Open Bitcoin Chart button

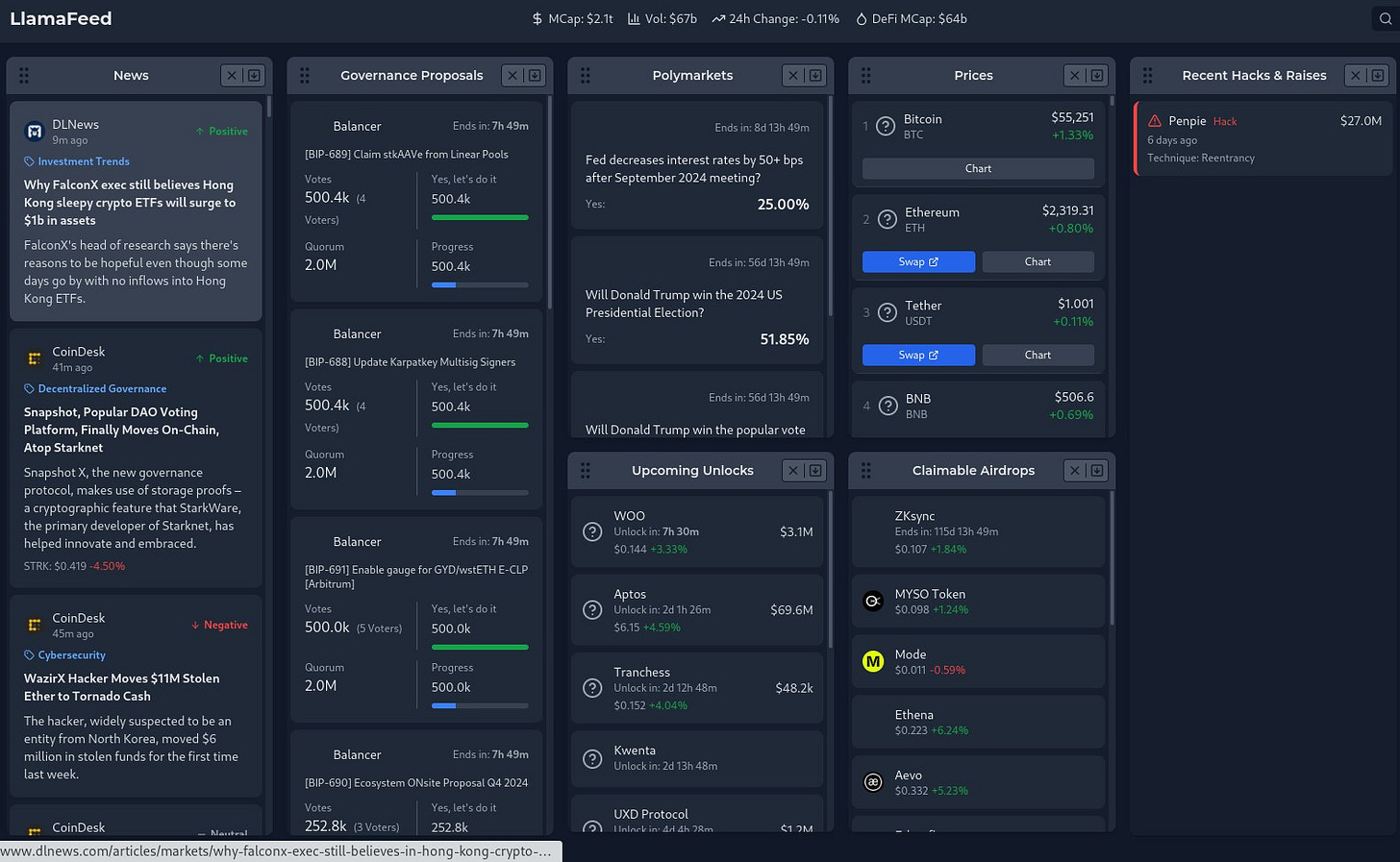pos(978,168)
